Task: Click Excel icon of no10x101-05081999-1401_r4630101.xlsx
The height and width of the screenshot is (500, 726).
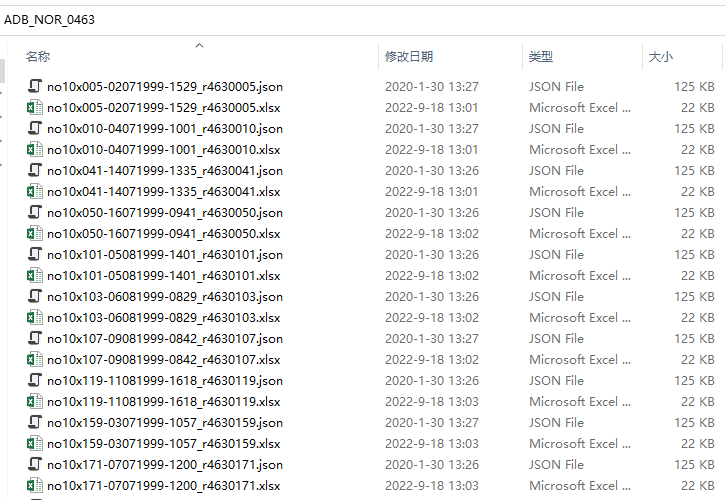Action: pos(35,275)
